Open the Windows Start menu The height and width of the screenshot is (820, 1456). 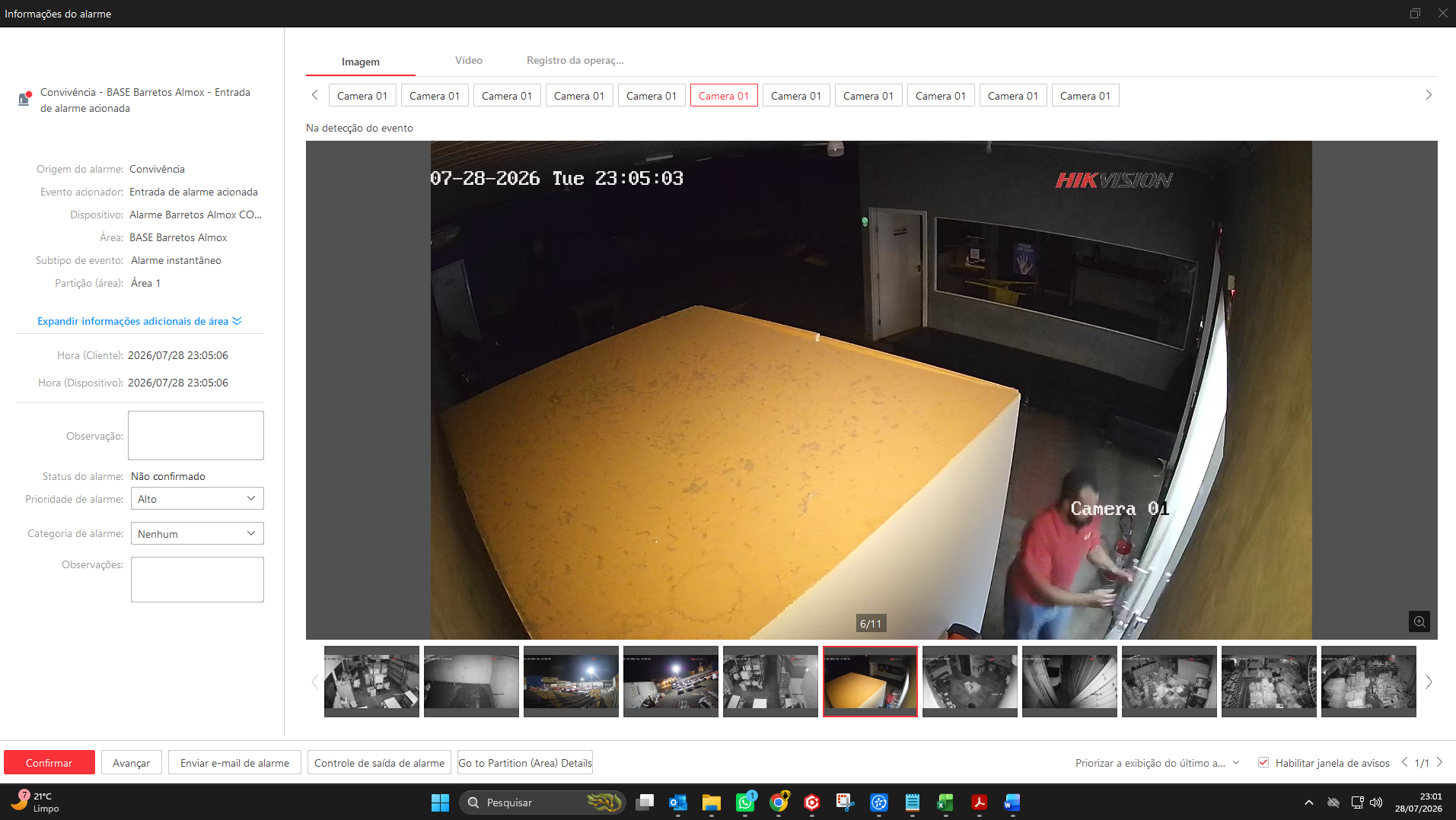pos(440,803)
